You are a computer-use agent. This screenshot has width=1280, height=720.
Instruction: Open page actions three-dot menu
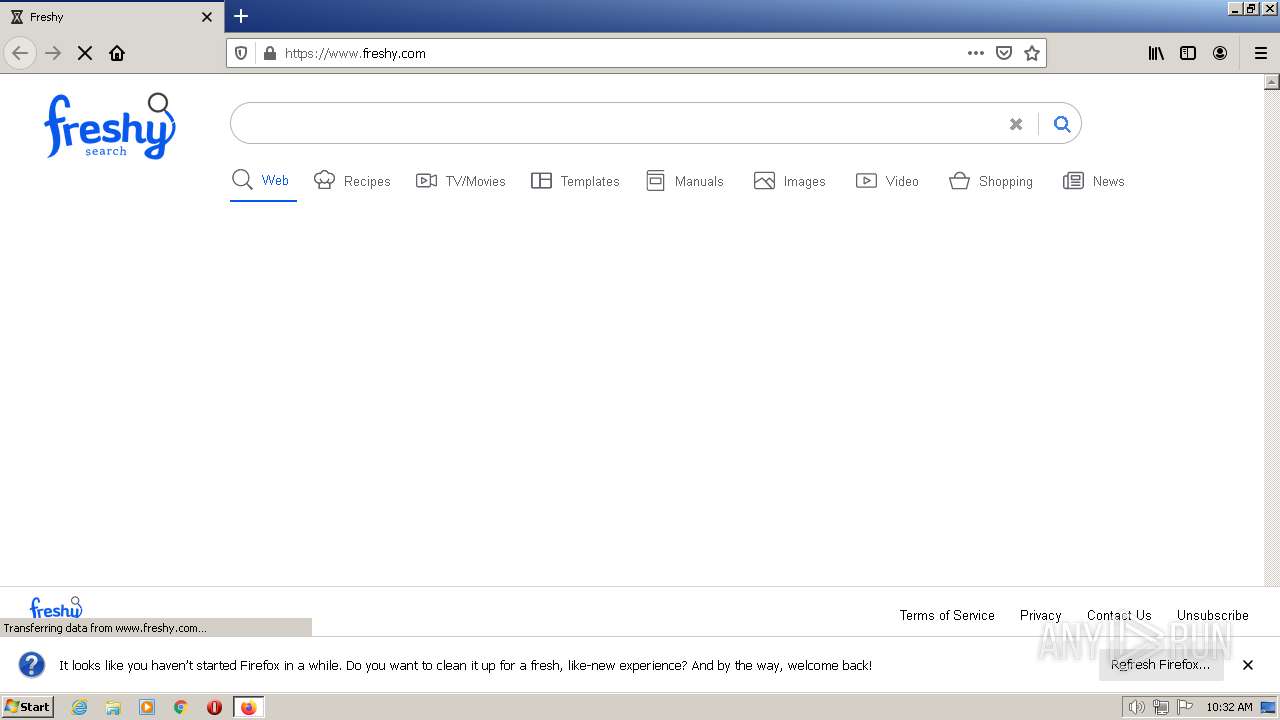click(x=976, y=53)
